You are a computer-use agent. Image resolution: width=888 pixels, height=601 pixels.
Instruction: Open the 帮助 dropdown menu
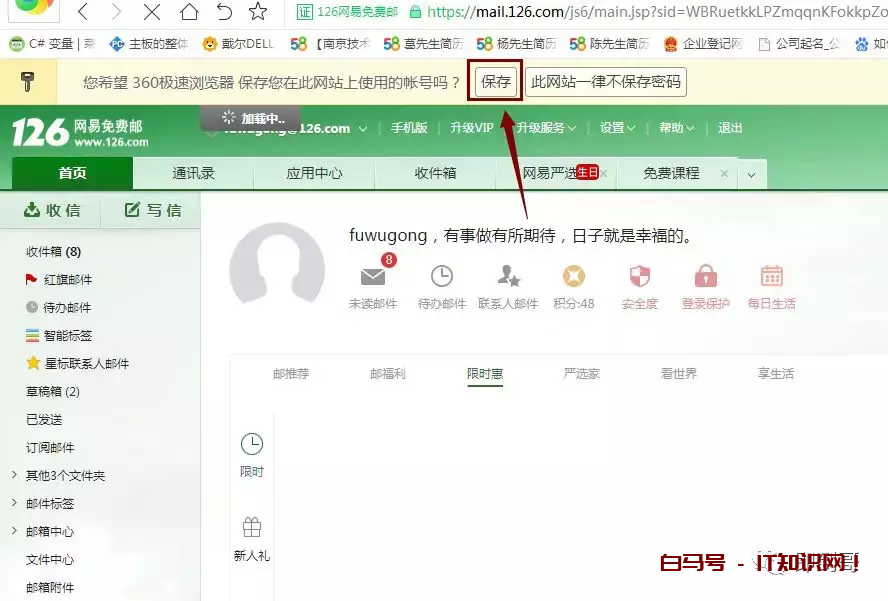coord(675,128)
